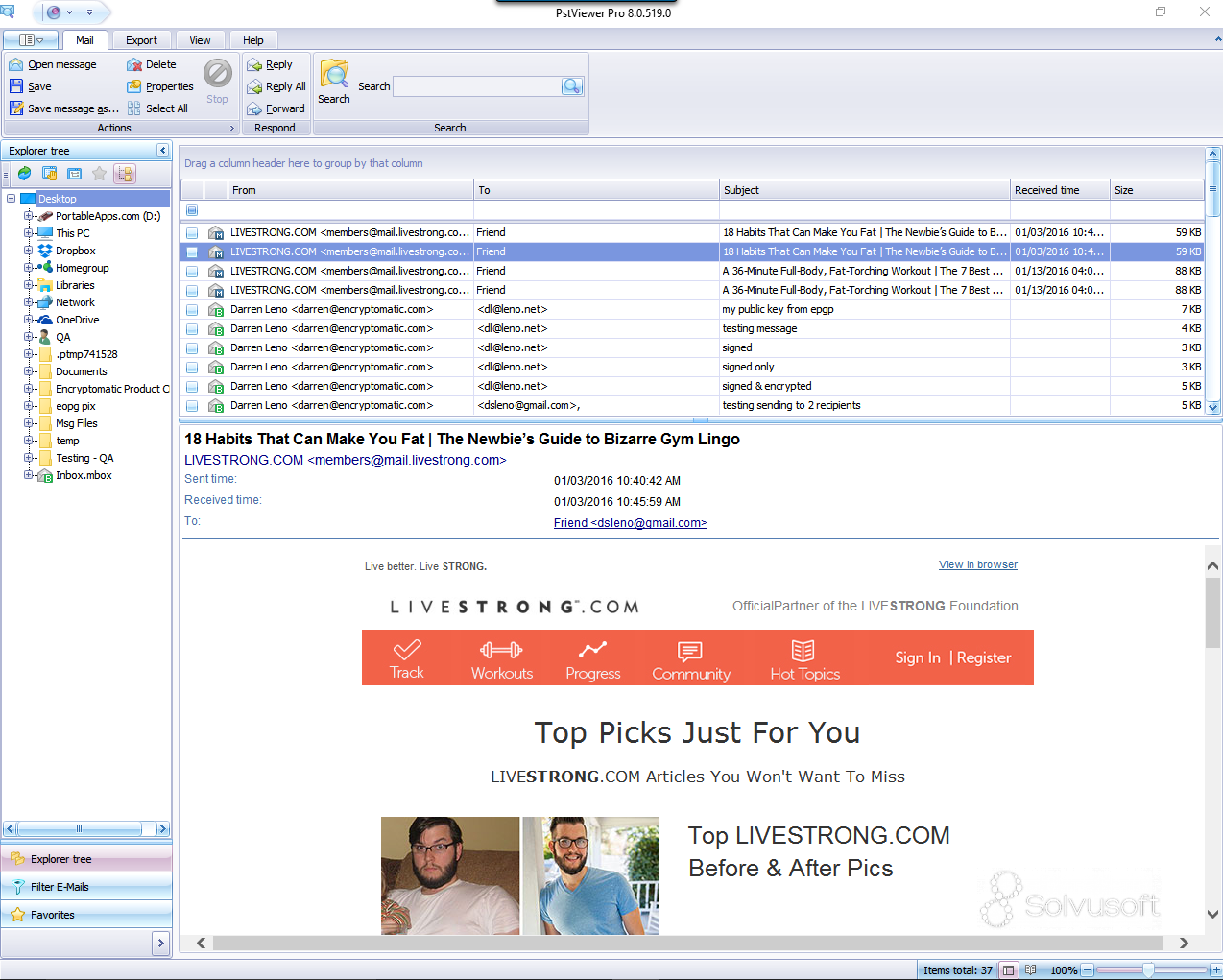This screenshot has height=980, width=1223.
Task: Click View in browser link
Action: (978, 564)
